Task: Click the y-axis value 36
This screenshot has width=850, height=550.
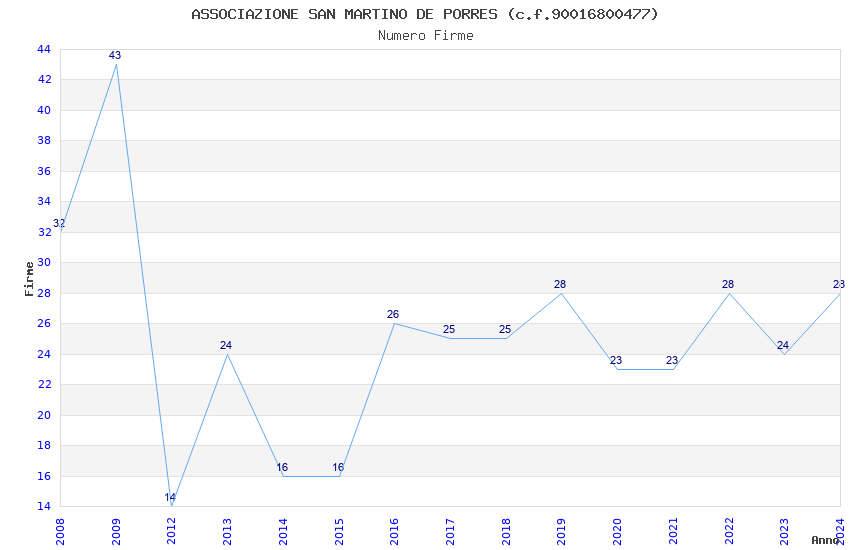Action: tap(44, 171)
